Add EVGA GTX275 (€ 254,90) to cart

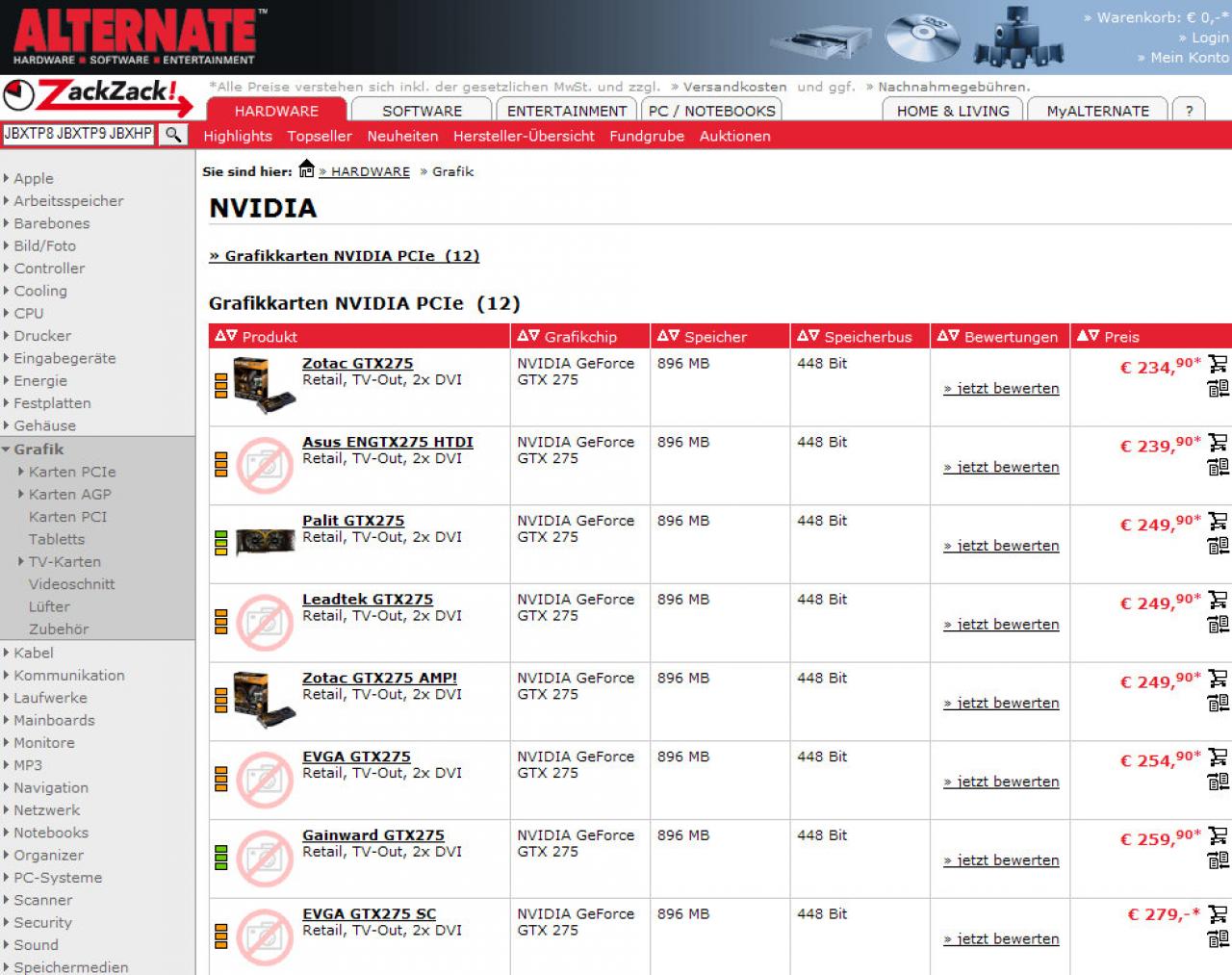coord(1218,757)
